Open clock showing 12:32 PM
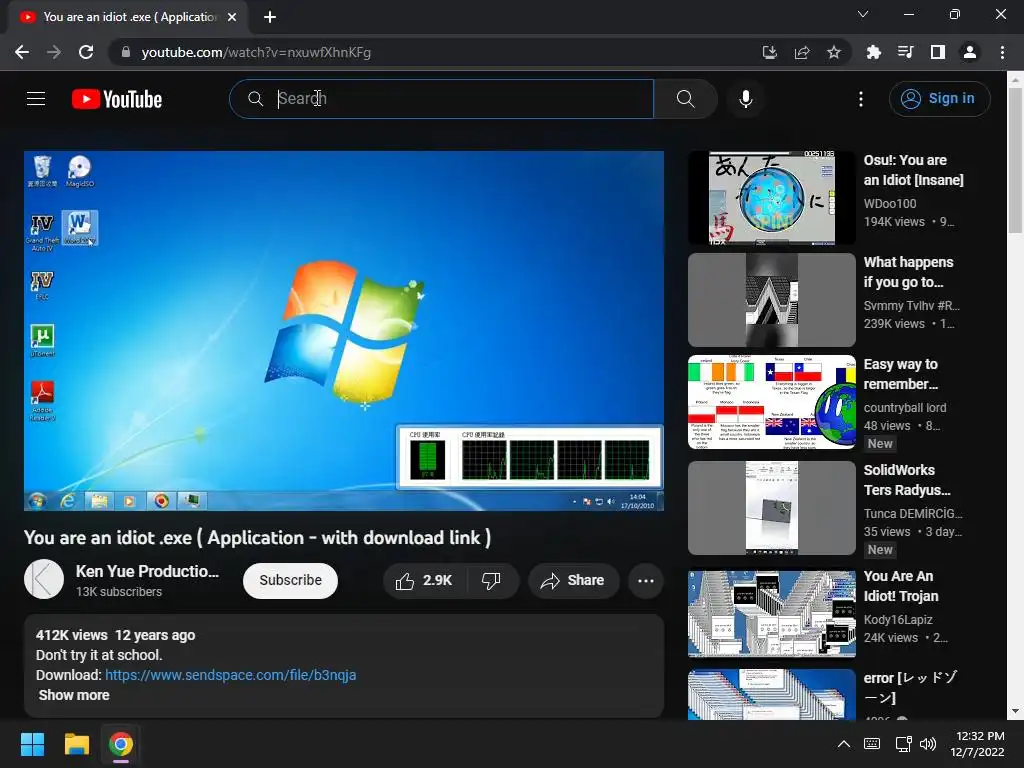The image size is (1024, 768). (x=978, y=744)
